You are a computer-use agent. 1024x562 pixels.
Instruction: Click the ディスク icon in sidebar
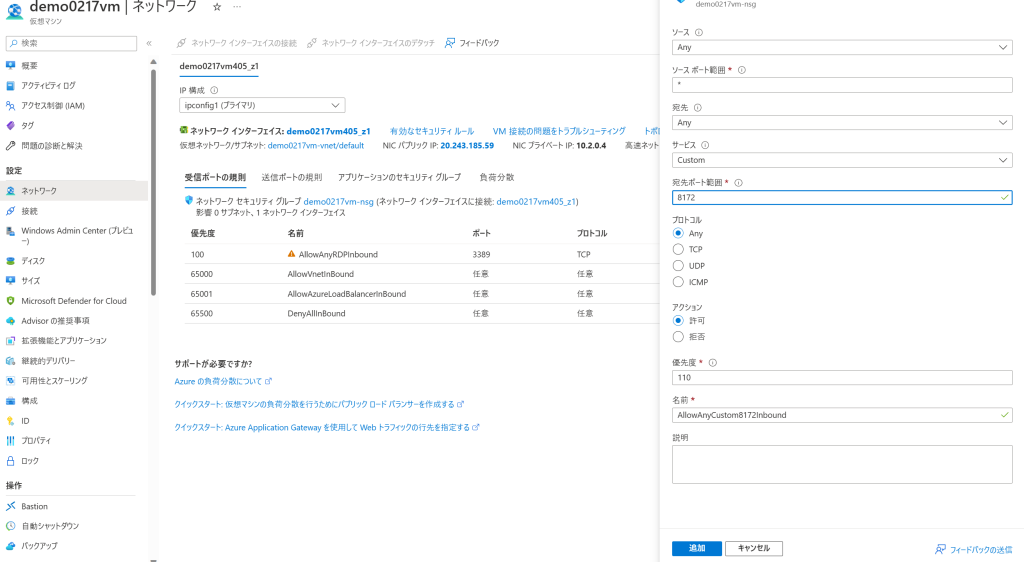click(x=10, y=260)
